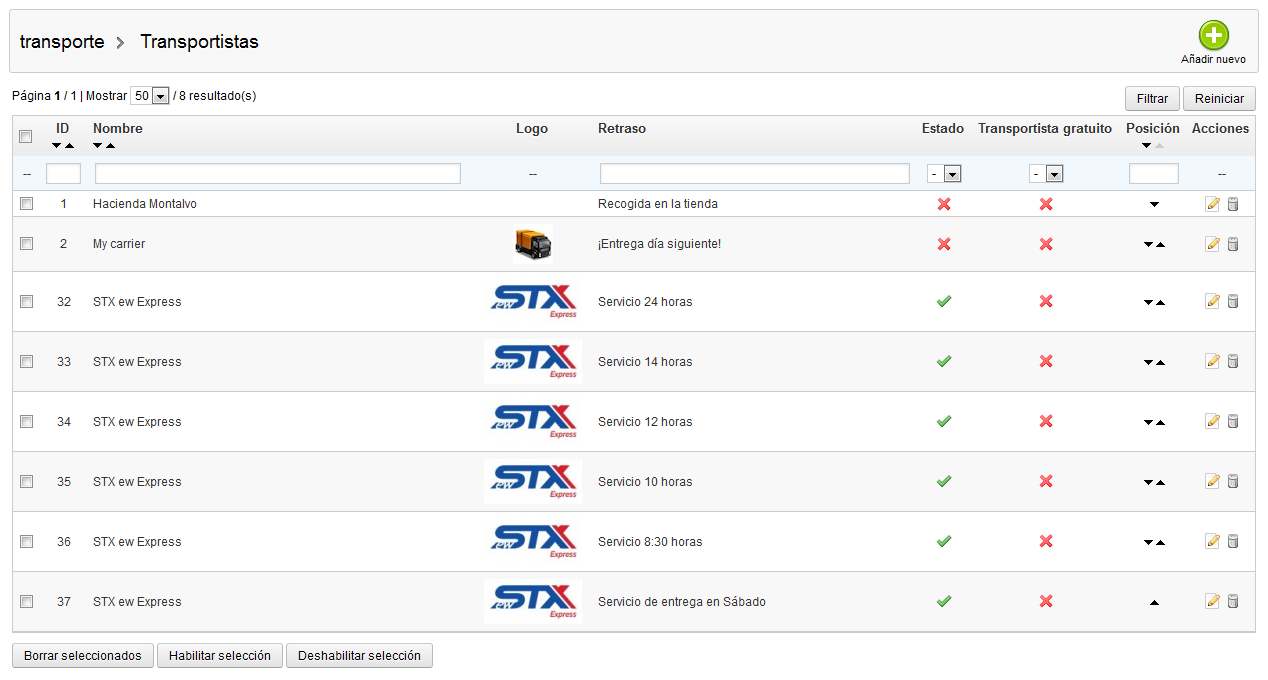
Task: Sort ID column ascending
Action: 69,146
